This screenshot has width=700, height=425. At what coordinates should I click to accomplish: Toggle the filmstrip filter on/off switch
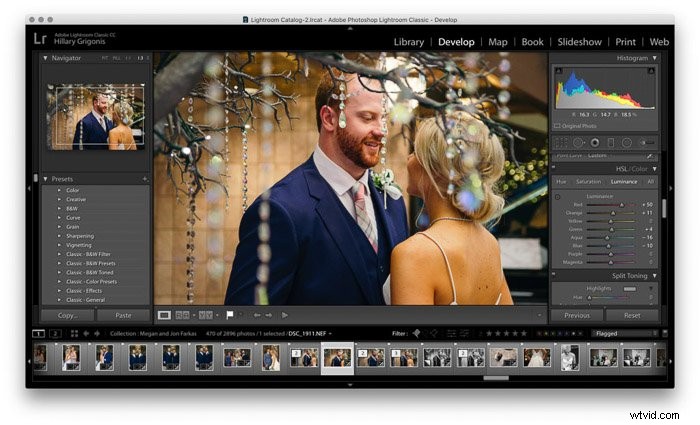click(x=665, y=333)
